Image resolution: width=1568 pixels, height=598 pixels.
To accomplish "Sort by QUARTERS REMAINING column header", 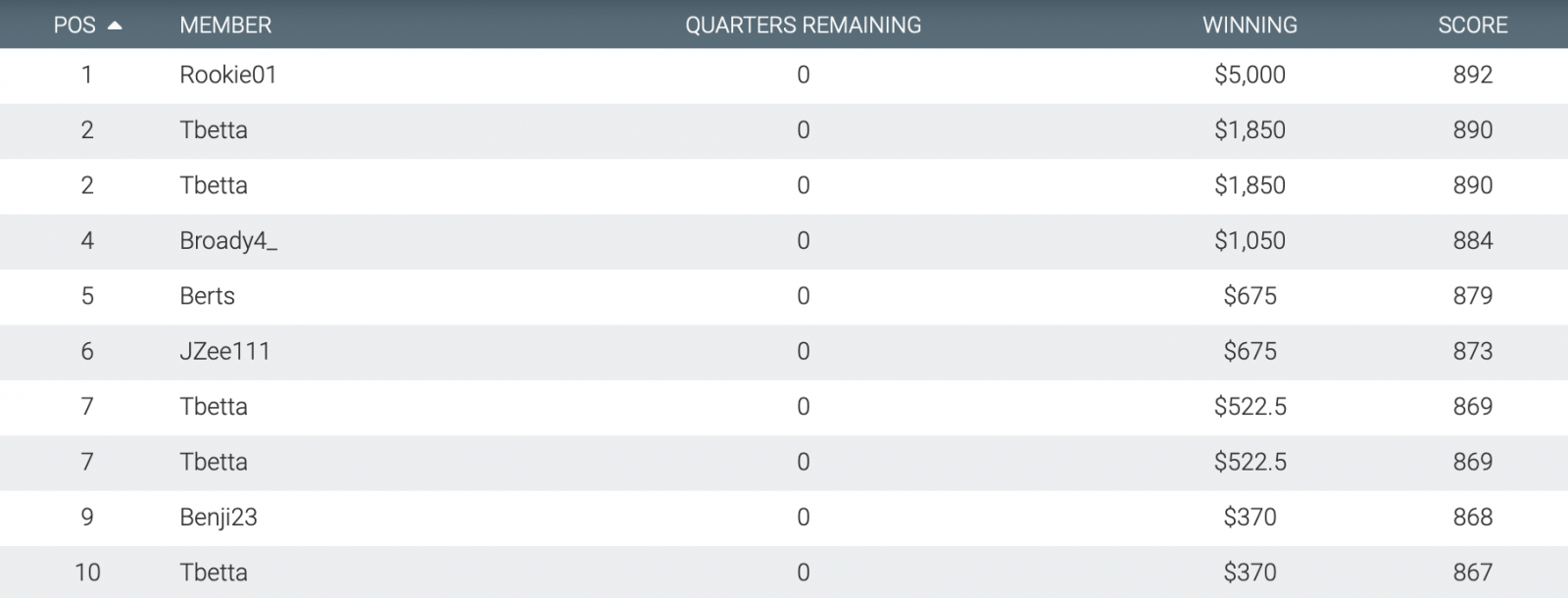I will point(803,25).
